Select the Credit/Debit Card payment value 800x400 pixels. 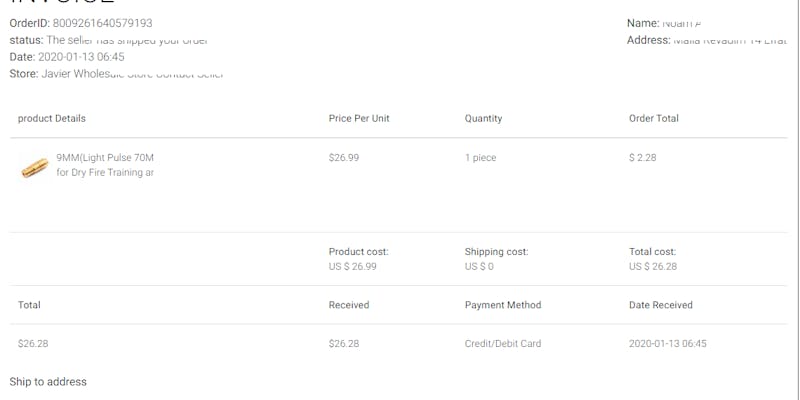click(x=503, y=344)
